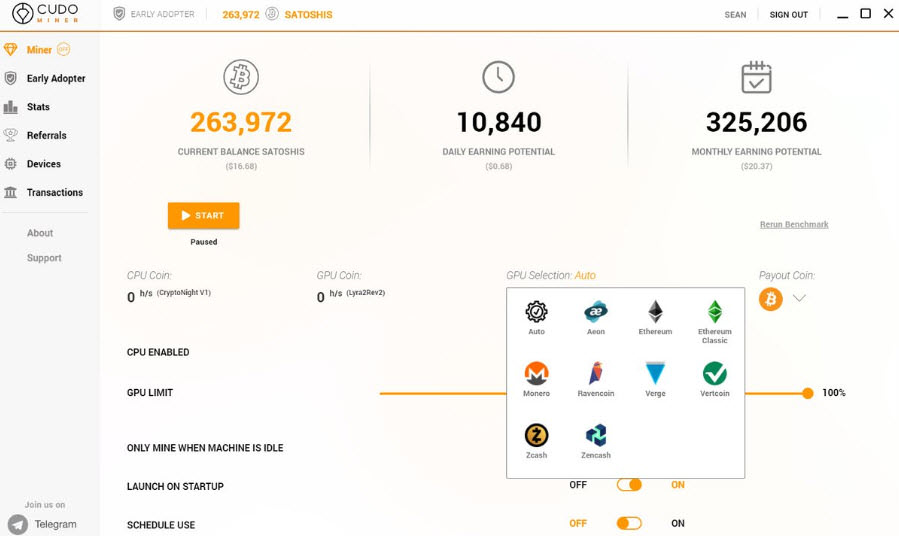Click the Join us on Telegram link
This screenshot has height=536, width=899.
(x=42, y=518)
